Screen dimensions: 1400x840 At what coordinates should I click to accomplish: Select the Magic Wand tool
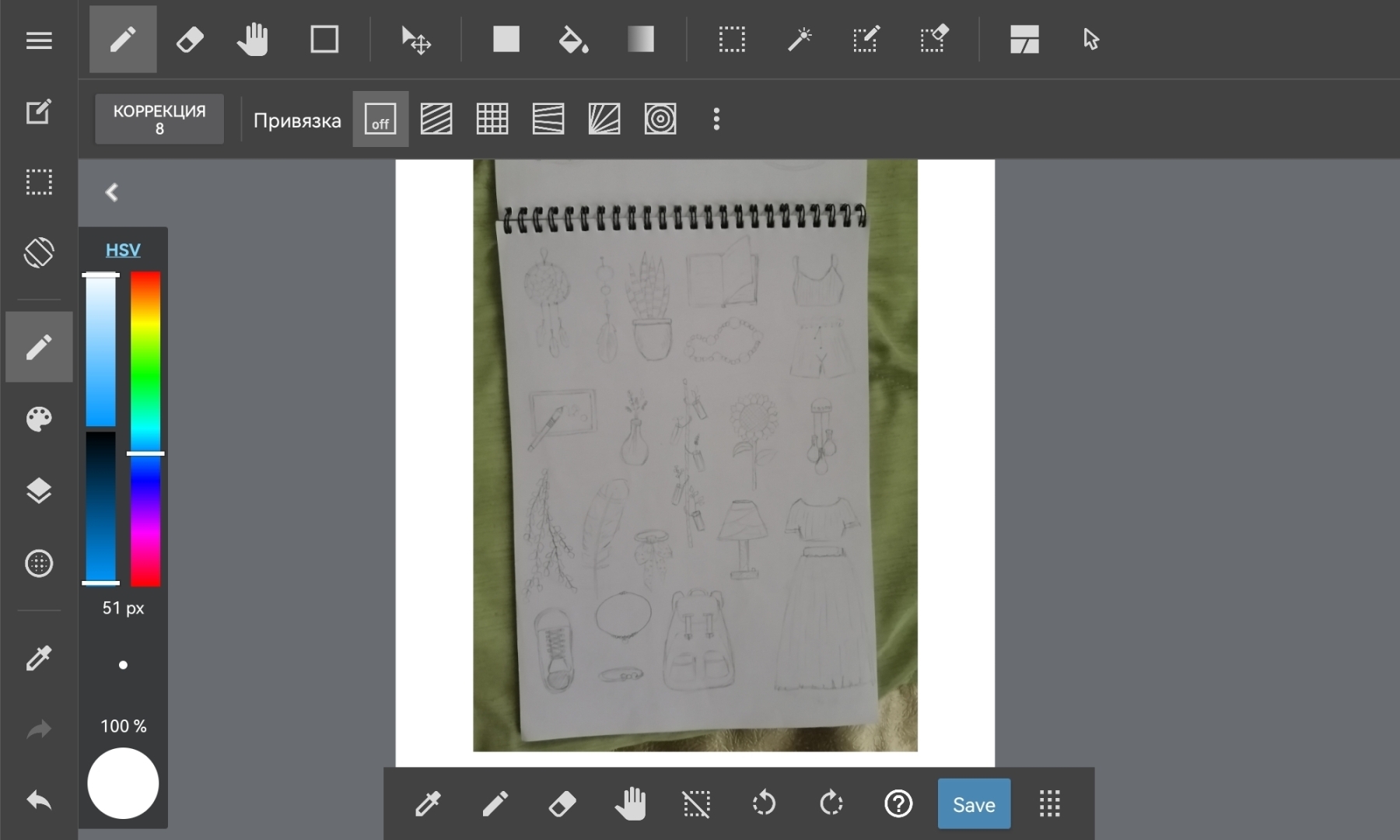[799, 40]
